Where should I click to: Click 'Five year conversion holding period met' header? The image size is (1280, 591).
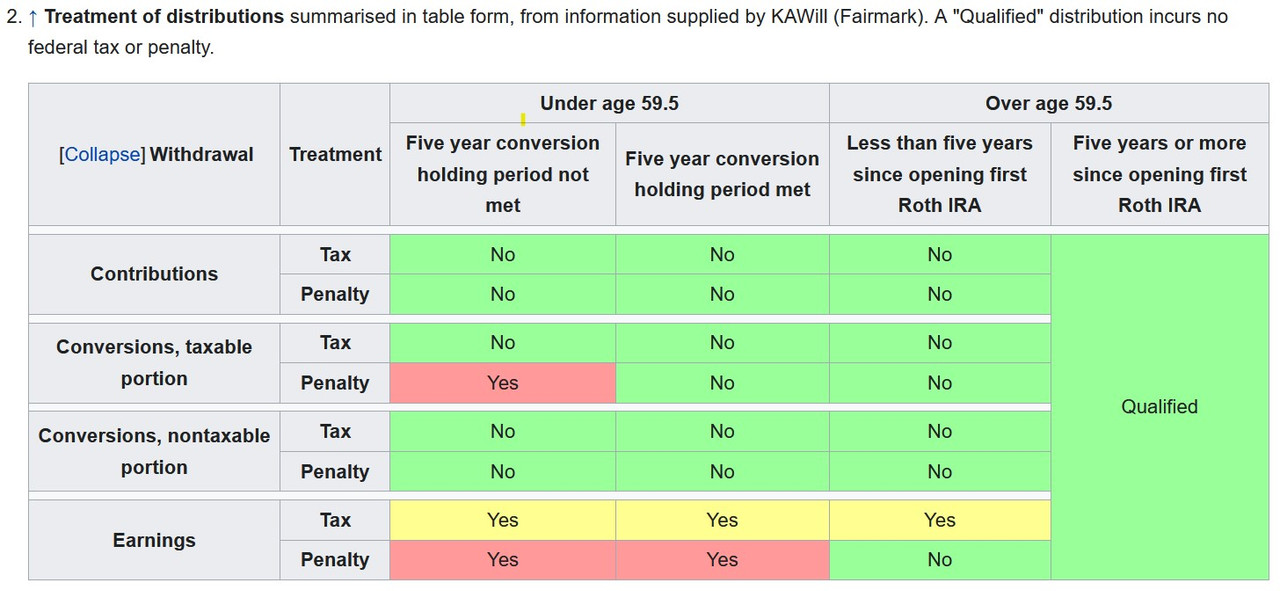[722, 174]
